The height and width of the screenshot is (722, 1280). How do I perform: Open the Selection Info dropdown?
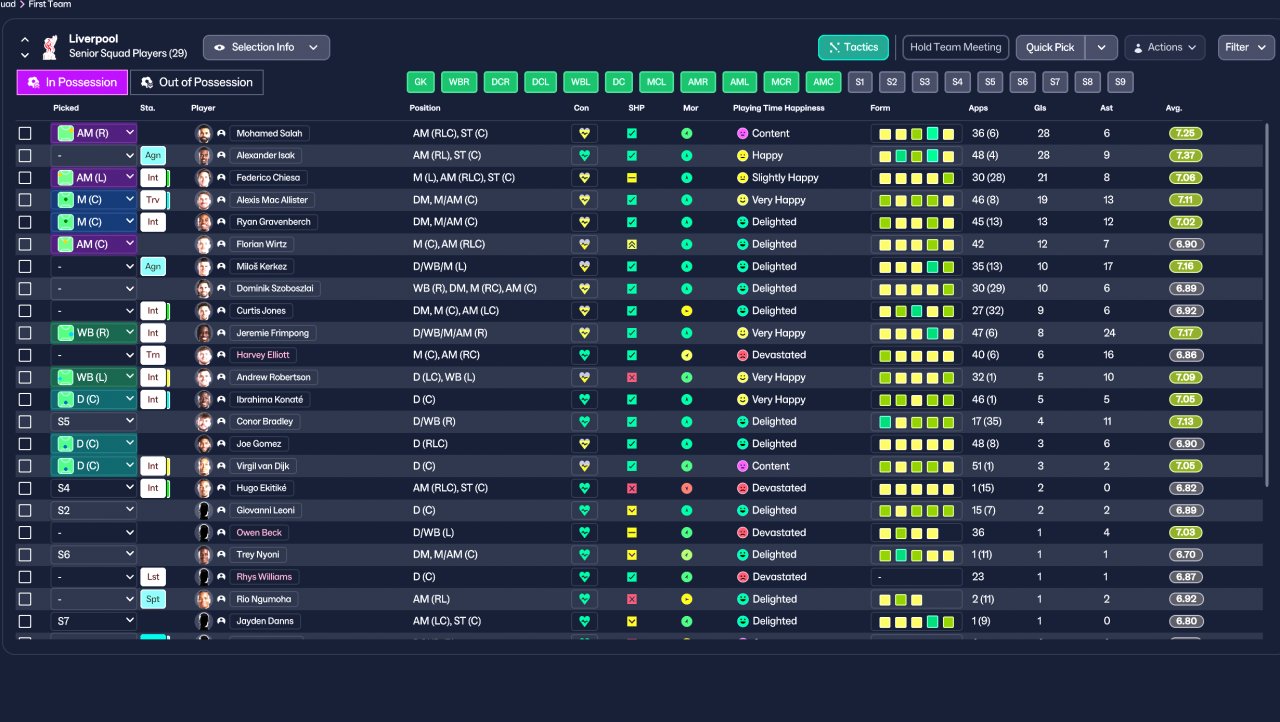(x=266, y=47)
